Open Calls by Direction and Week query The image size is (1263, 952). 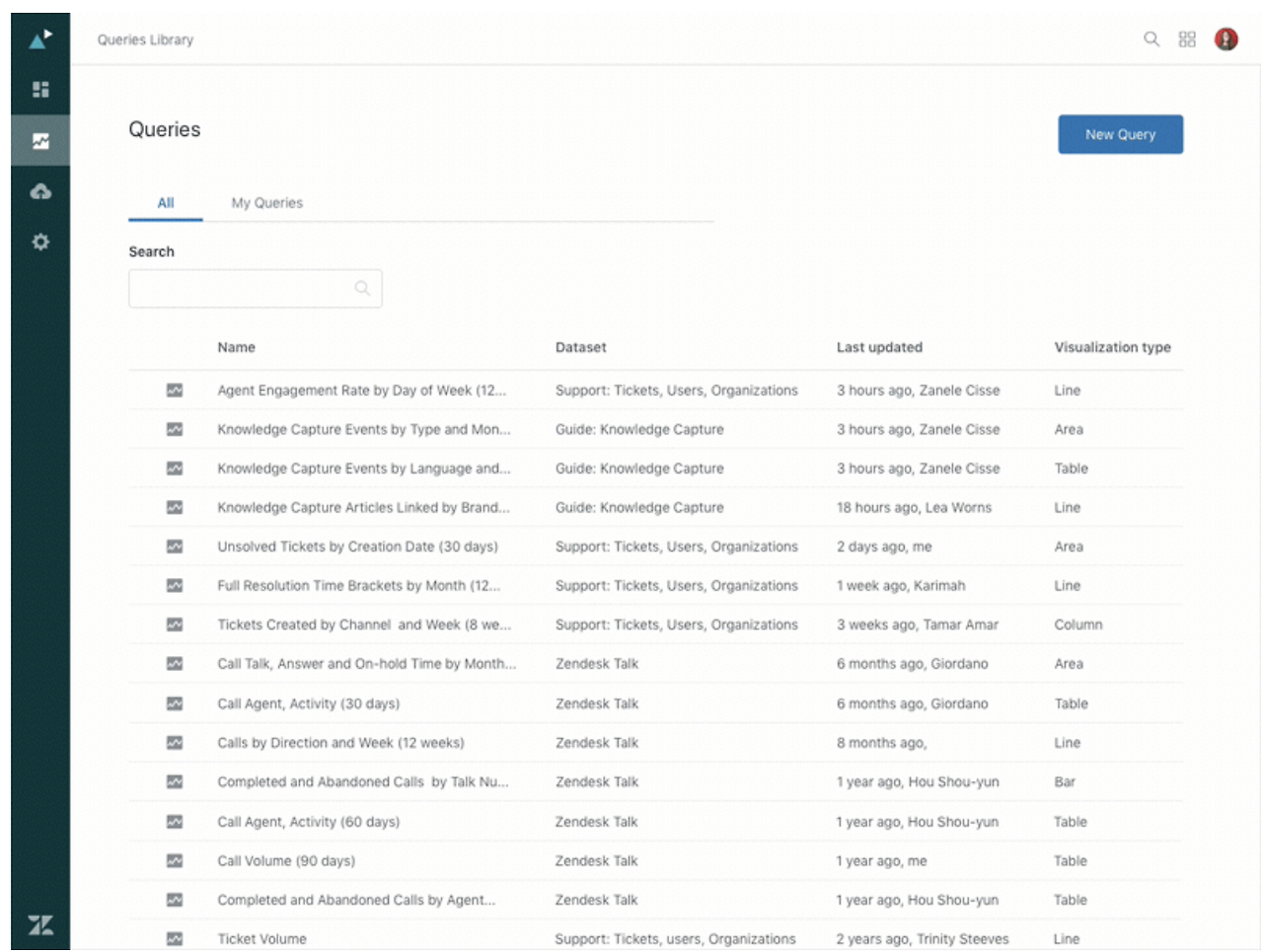tap(340, 743)
